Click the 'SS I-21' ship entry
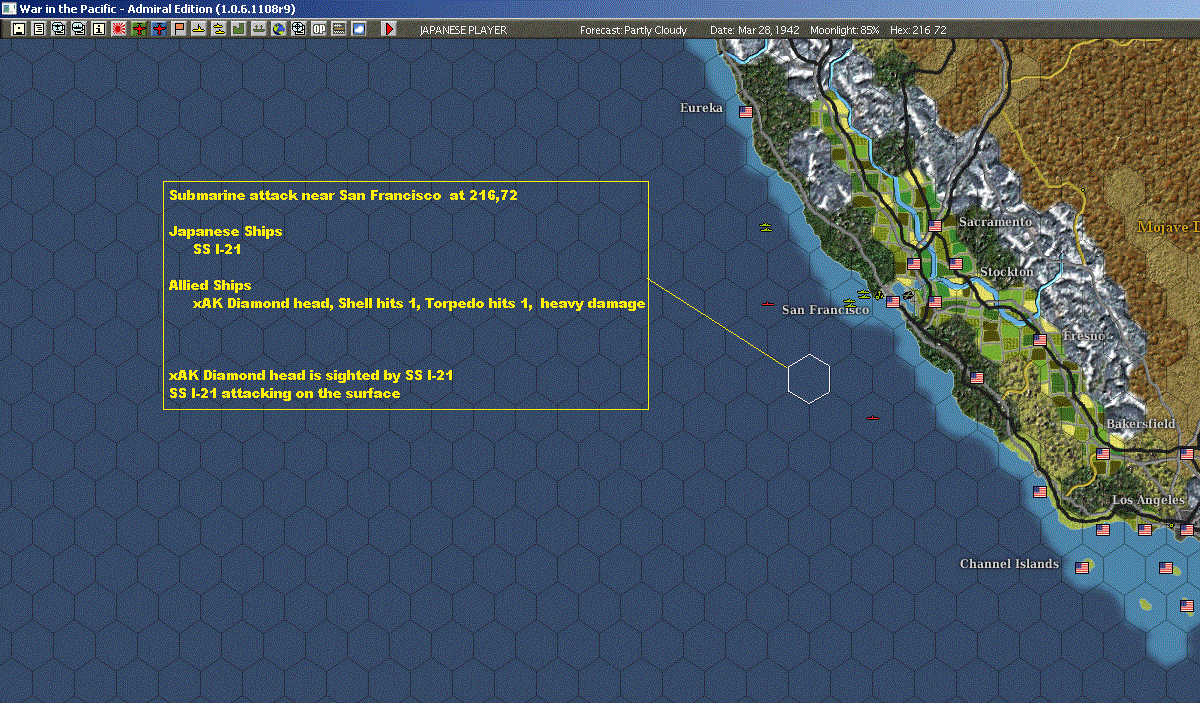Screen dimensions: 1200x703 [x=217, y=249]
